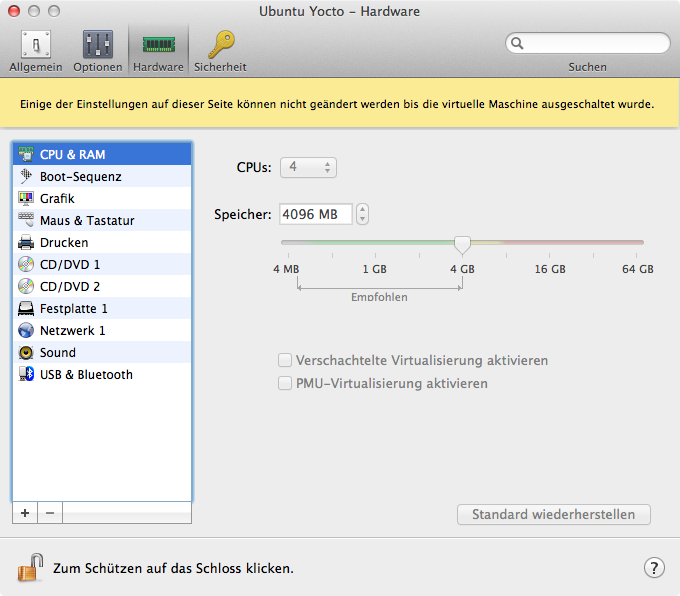
Task: Open the Allgemein settings icon
Action: 36,44
